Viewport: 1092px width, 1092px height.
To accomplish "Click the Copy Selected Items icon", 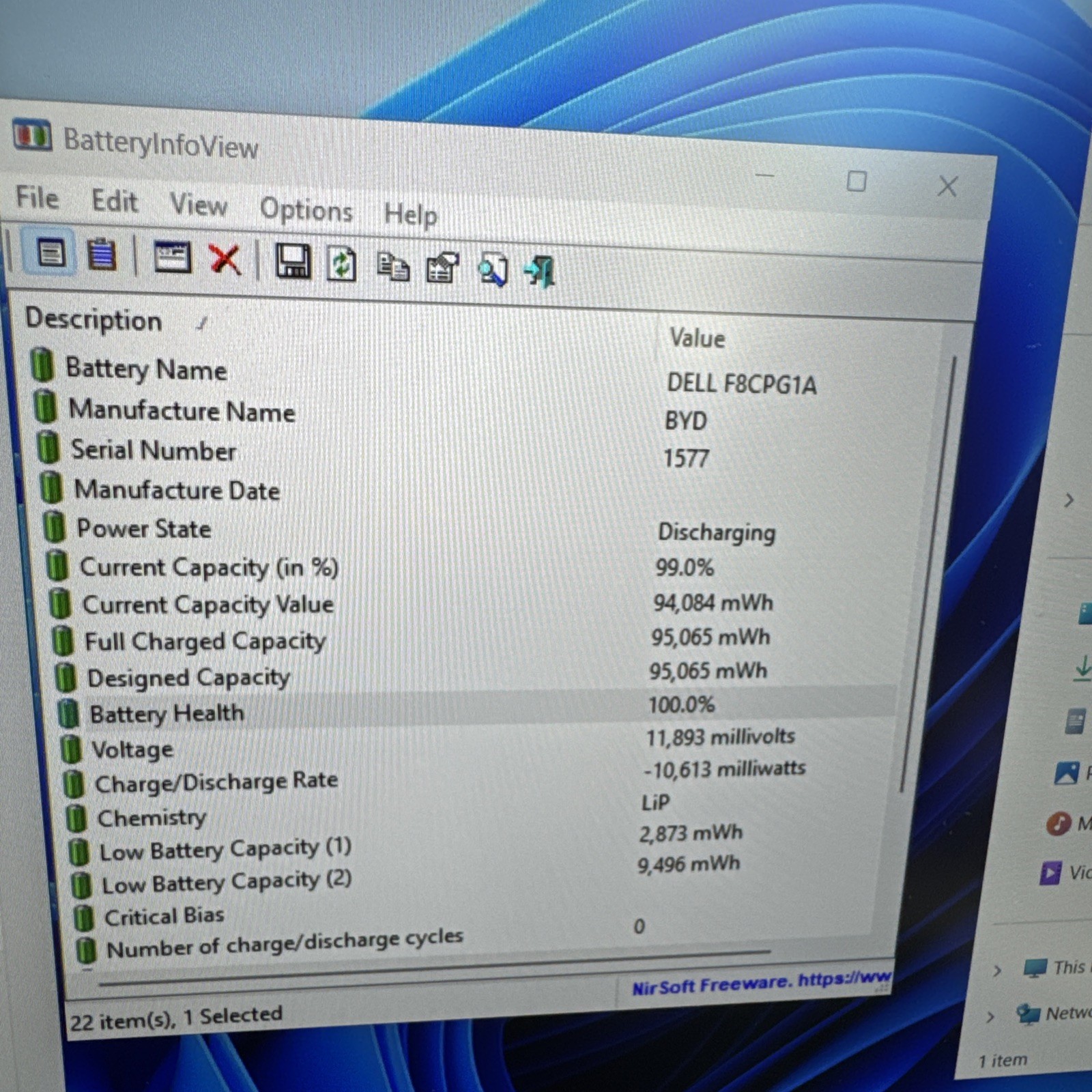I will pos(392,266).
